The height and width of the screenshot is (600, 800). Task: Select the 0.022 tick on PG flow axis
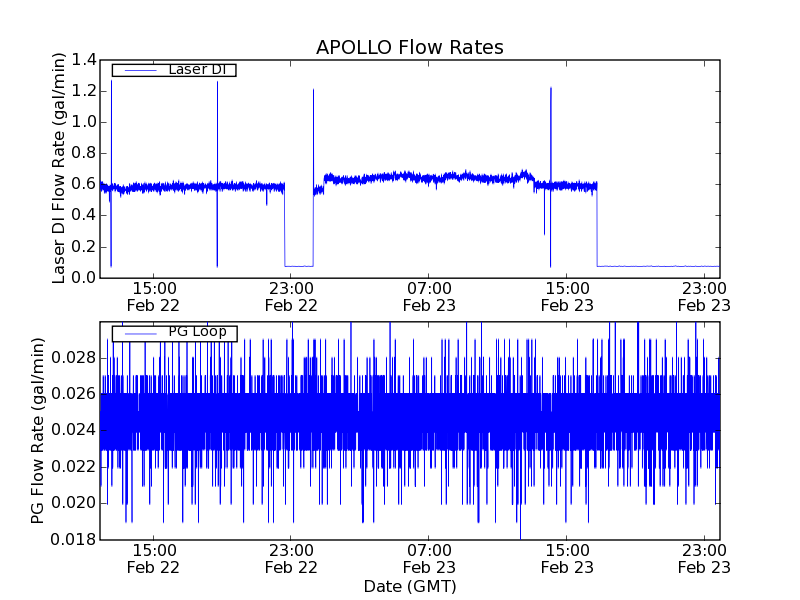point(73,467)
